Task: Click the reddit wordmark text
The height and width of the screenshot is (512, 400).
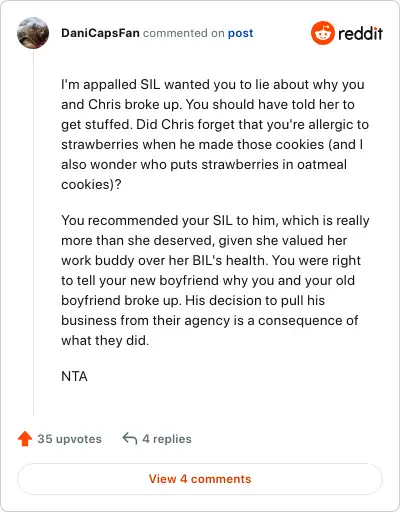Action: (x=360, y=33)
